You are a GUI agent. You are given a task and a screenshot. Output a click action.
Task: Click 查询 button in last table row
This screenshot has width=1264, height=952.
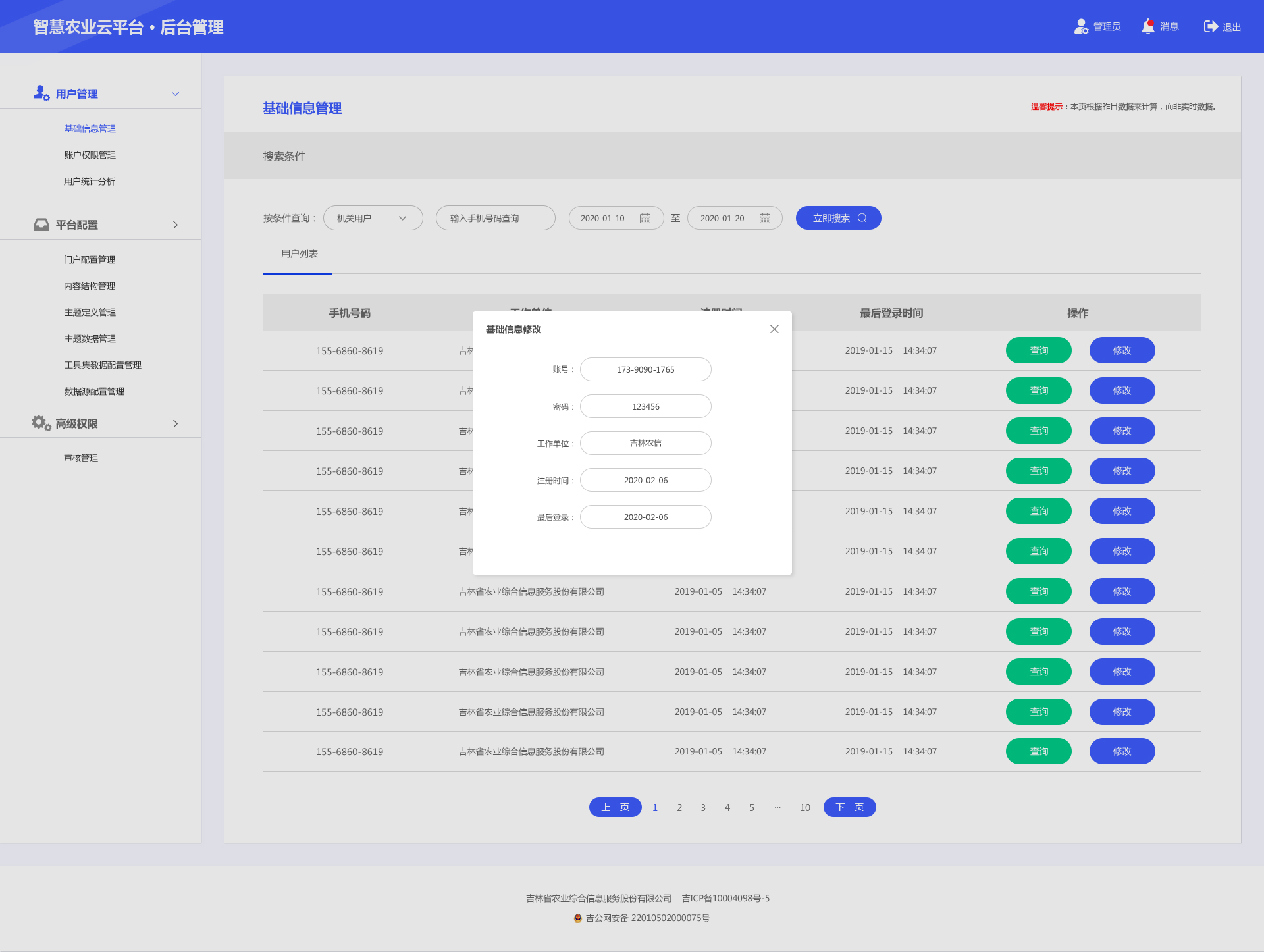pyautogui.click(x=1038, y=751)
